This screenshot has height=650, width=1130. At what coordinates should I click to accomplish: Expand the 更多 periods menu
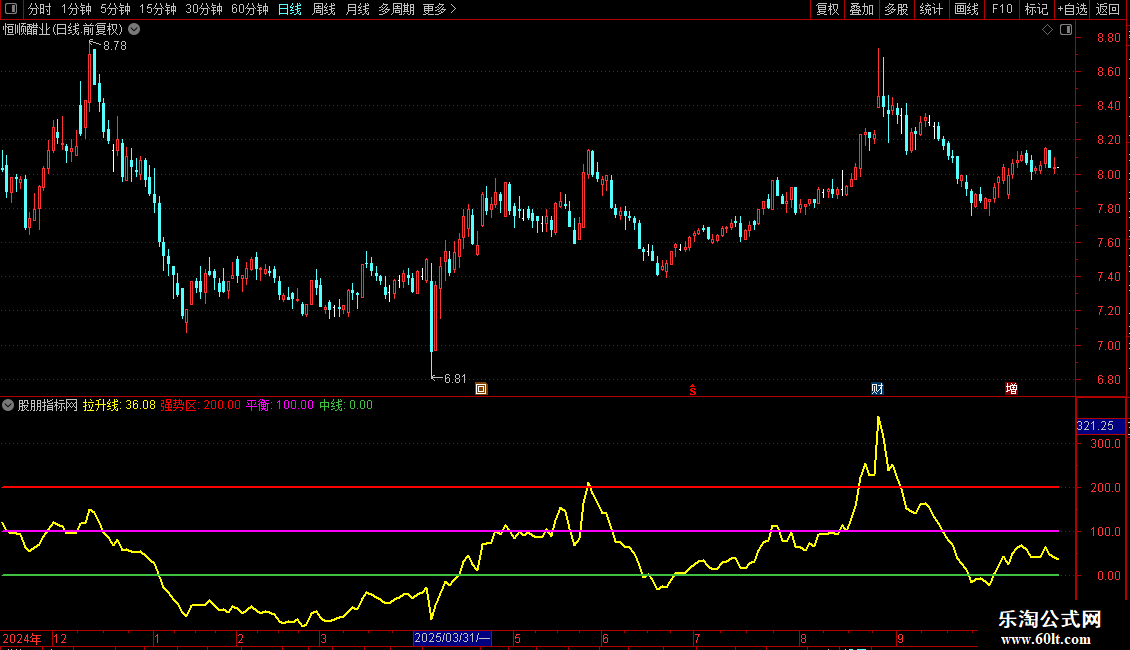440,9
